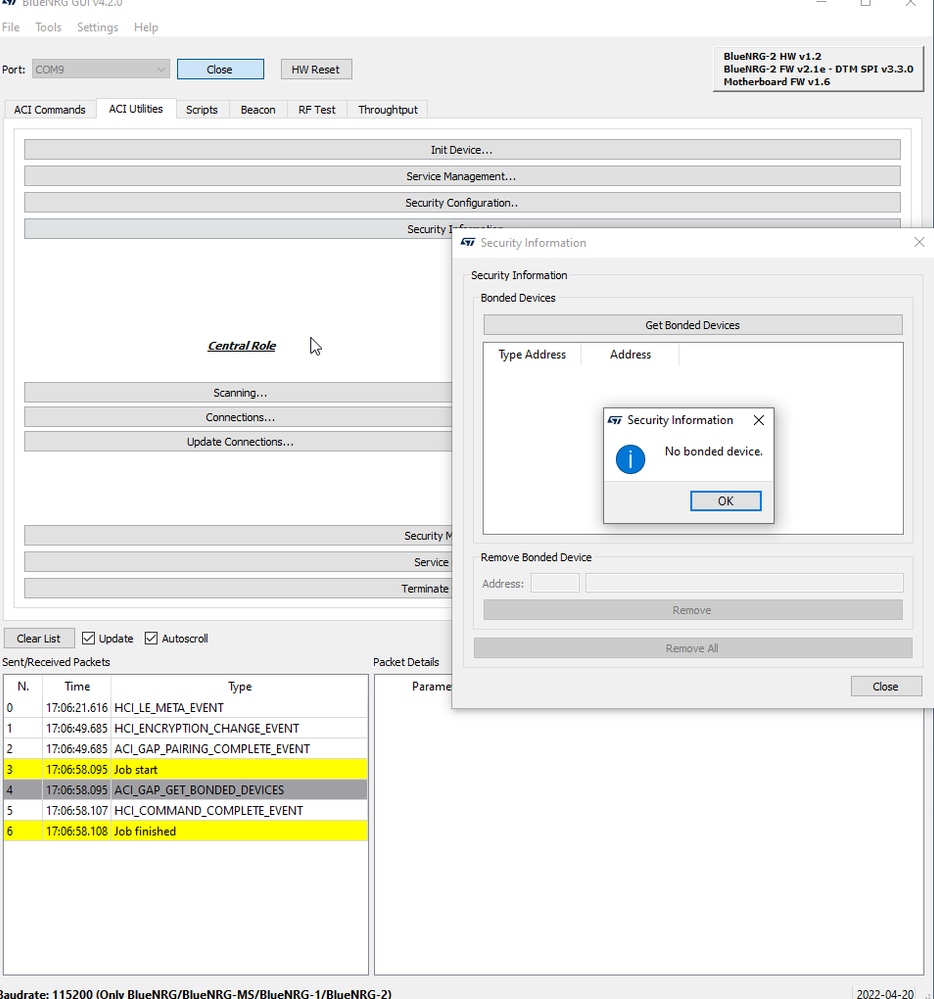The width and height of the screenshot is (934, 999).
Task: Click Close button at bottom of Security Information dialog
Action: (x=886, y=687)
